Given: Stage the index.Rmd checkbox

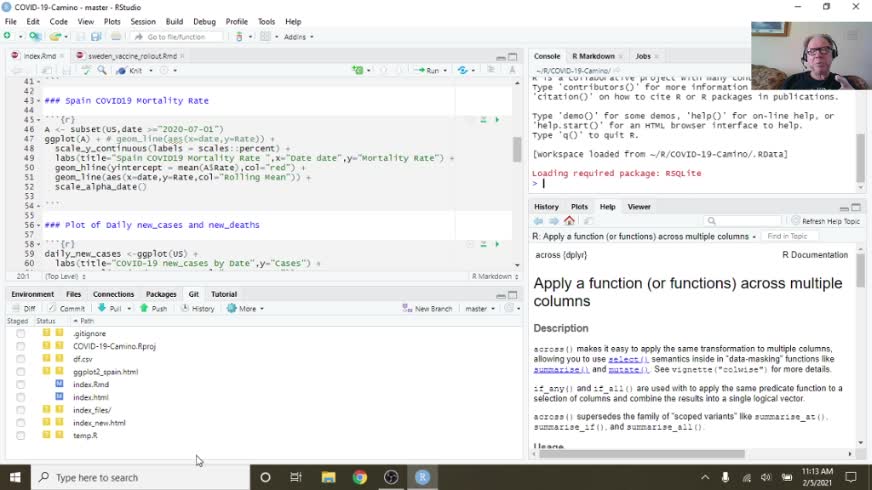Looking at the screenshot, I should pos(21,385).
